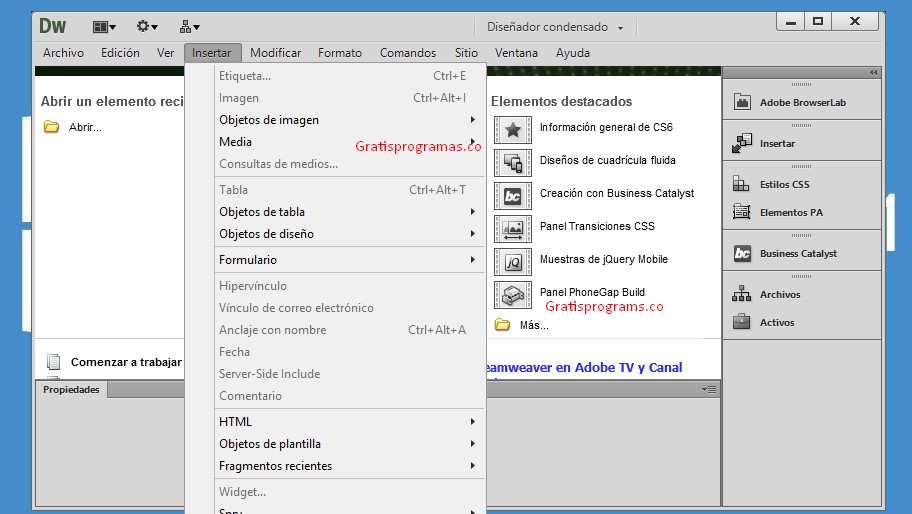The height and width of the screenshot is (514, 912).
Task: Expand the HTML submenu
Action: [x=347, y=422]
